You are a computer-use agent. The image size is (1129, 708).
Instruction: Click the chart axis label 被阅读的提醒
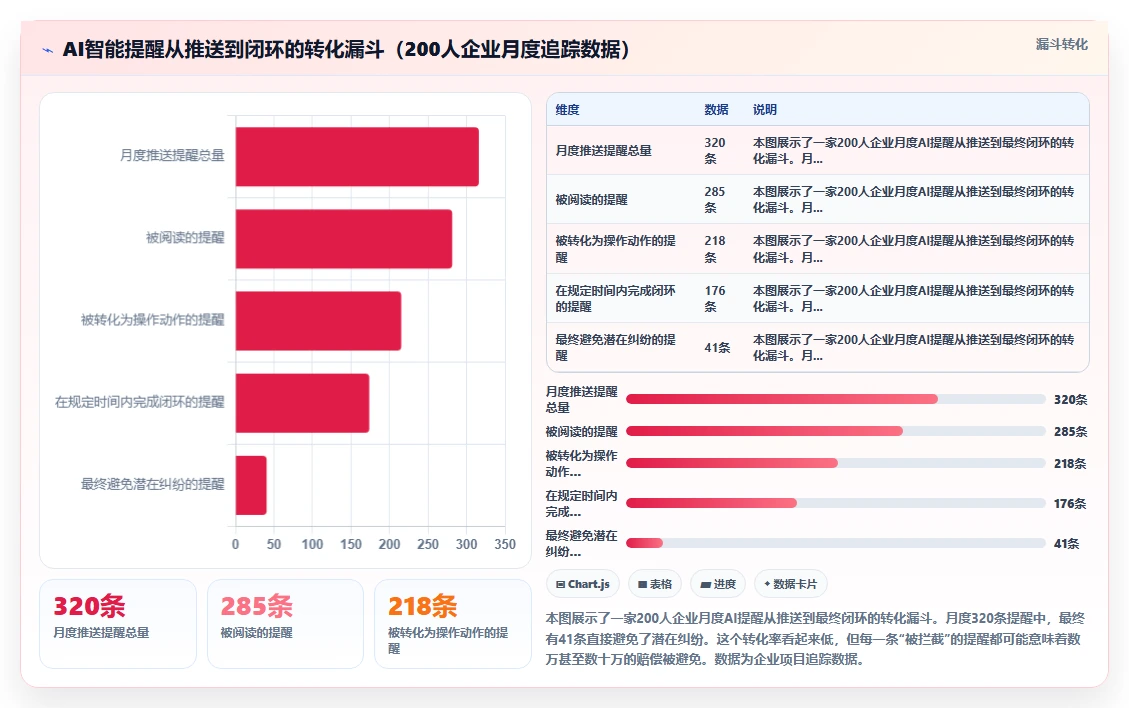click(185, 238)
